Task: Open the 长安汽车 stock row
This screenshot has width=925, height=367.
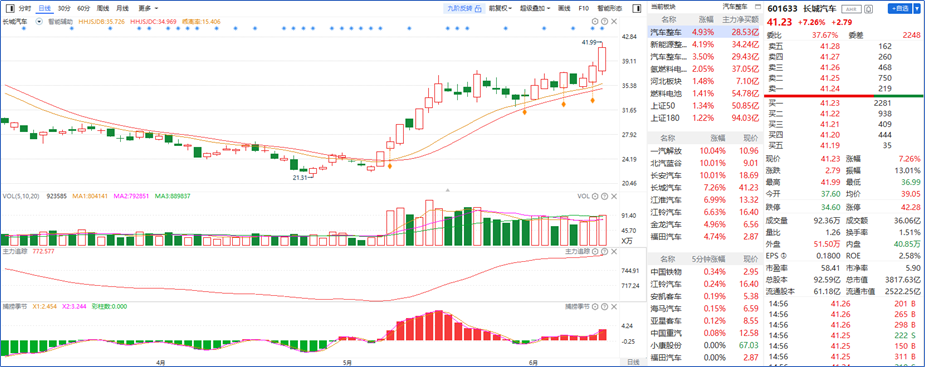Action: point(704,175)
